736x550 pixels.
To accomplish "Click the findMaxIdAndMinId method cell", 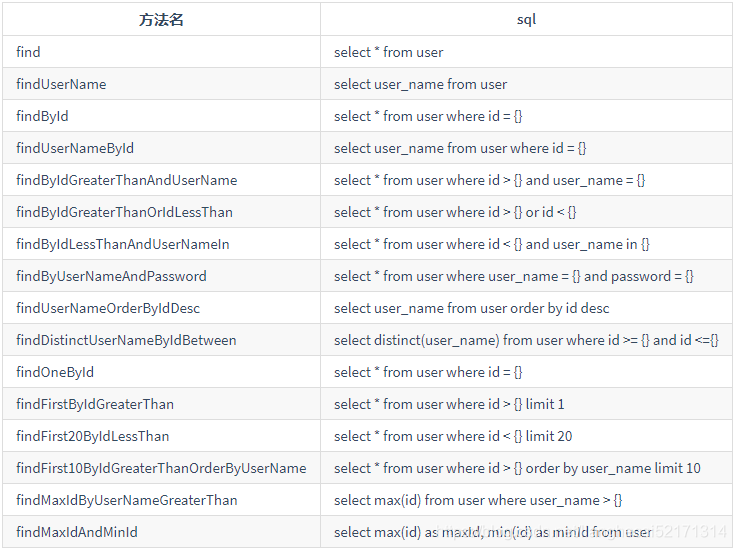I will 77,532.
